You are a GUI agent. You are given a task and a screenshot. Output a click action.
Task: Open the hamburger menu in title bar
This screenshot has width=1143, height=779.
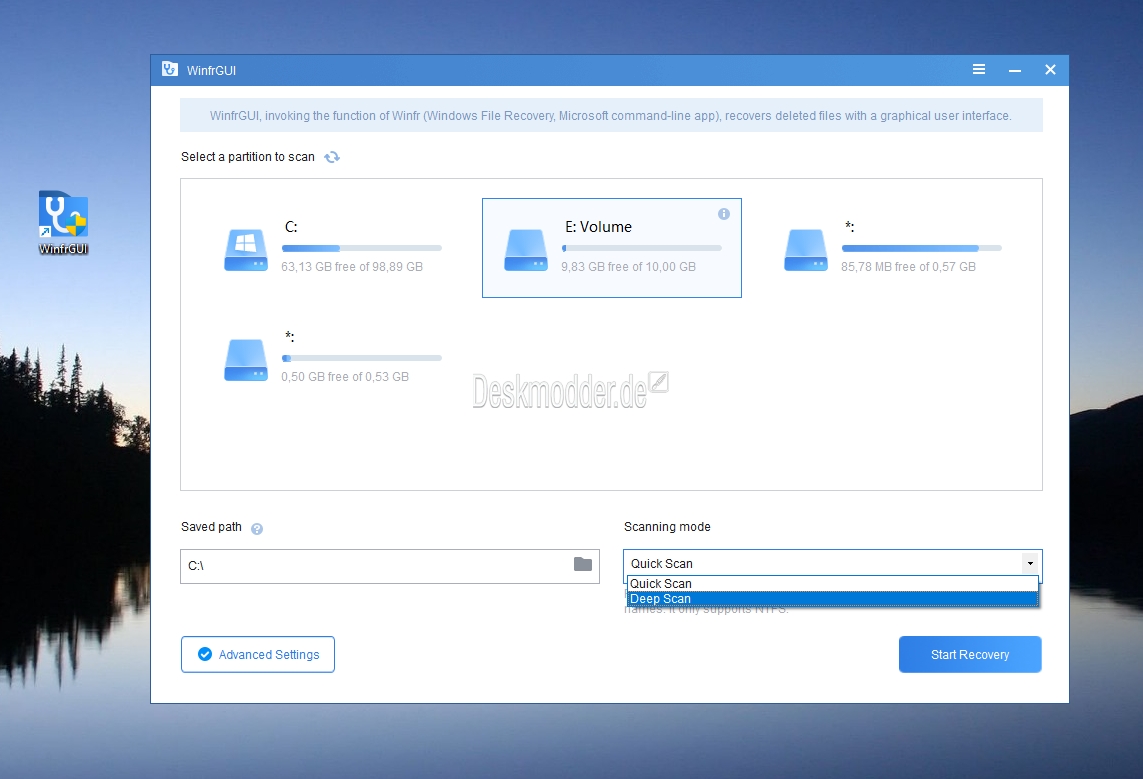pyautogui.click(x=979, y=69)
